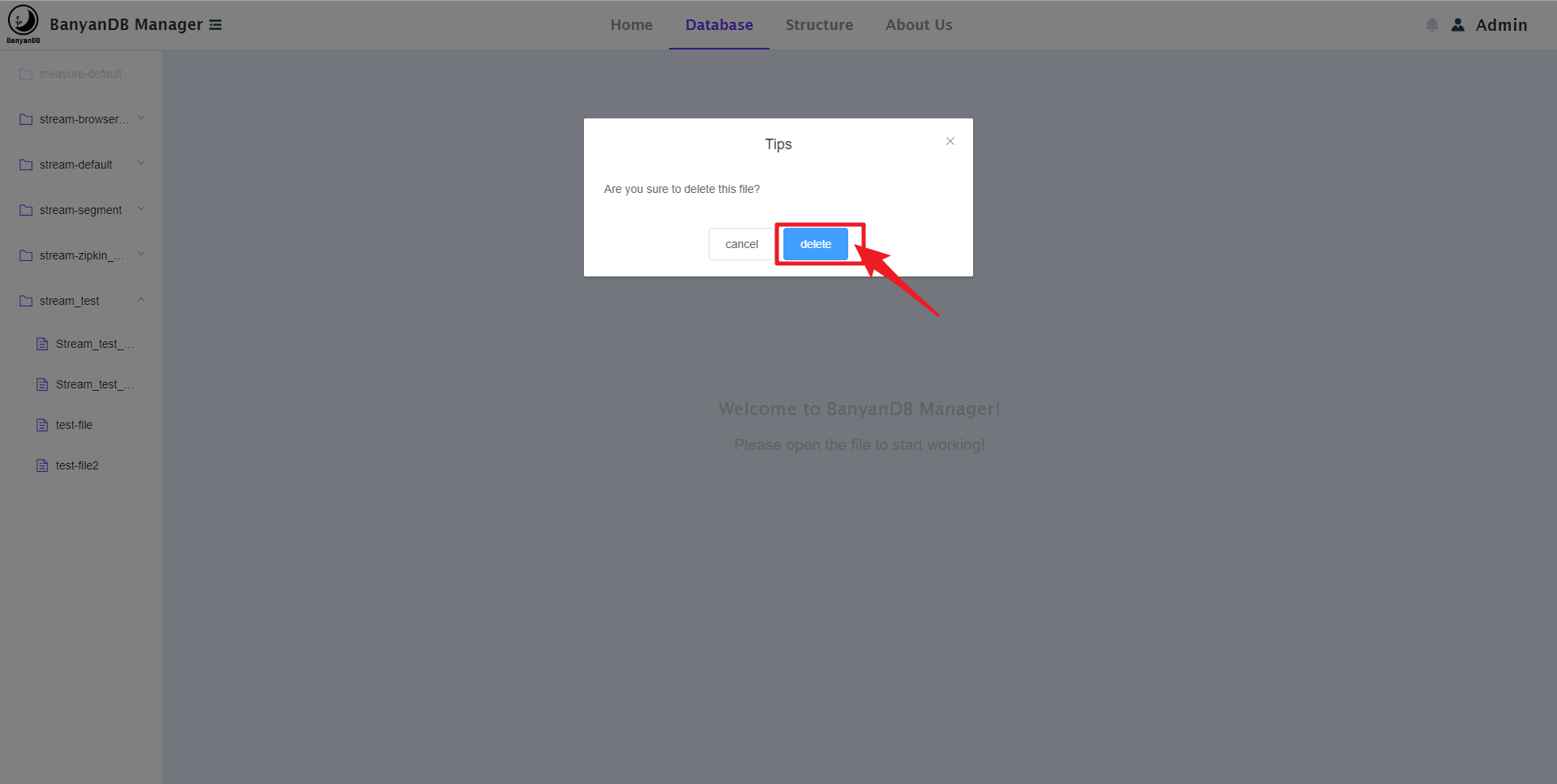Screen dimensions: 1557x784
Task: Click the stream-zipkin folder icon
Action: (x=26, y=255)
